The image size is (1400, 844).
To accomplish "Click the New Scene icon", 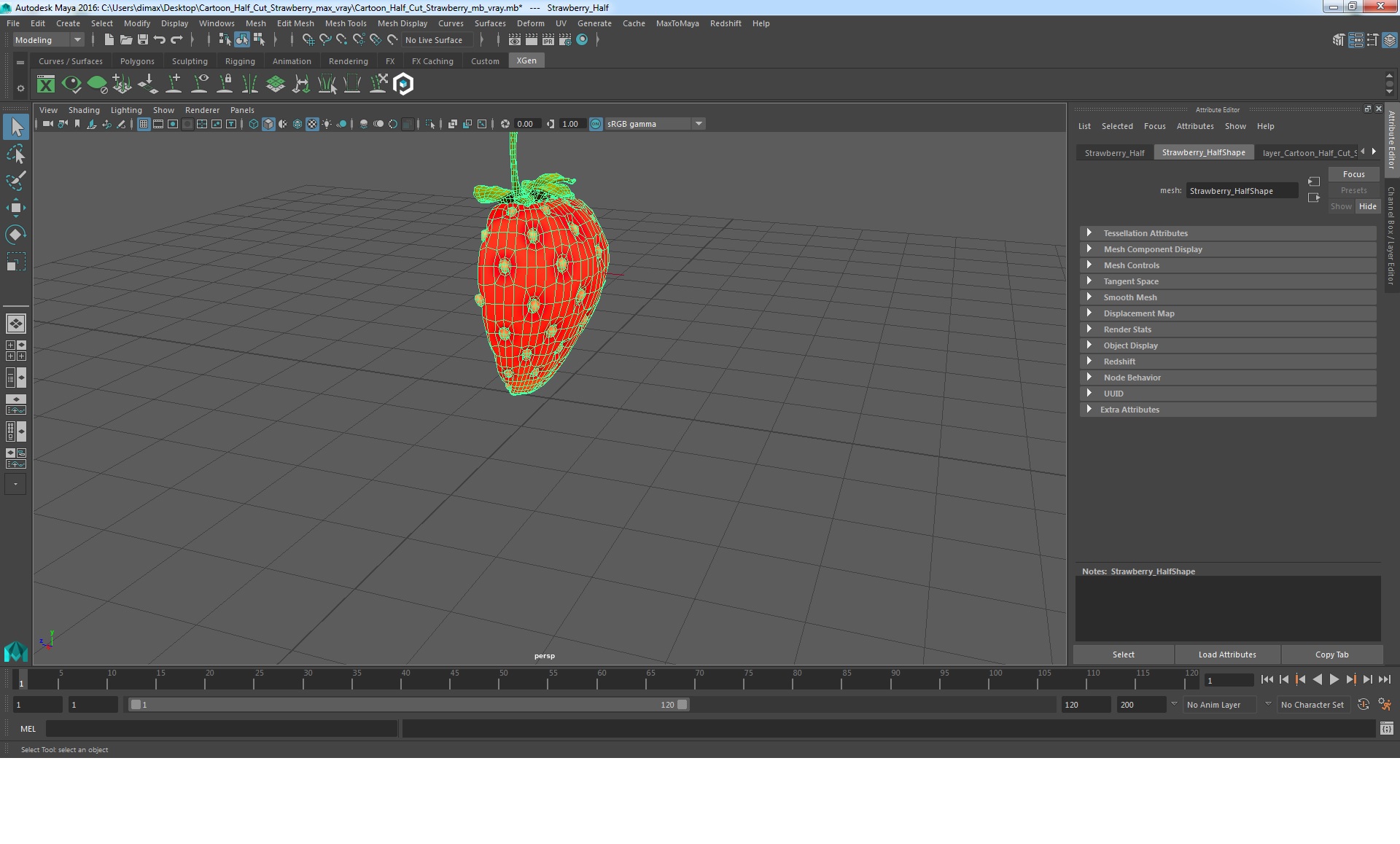I will (x=109, y=40).
